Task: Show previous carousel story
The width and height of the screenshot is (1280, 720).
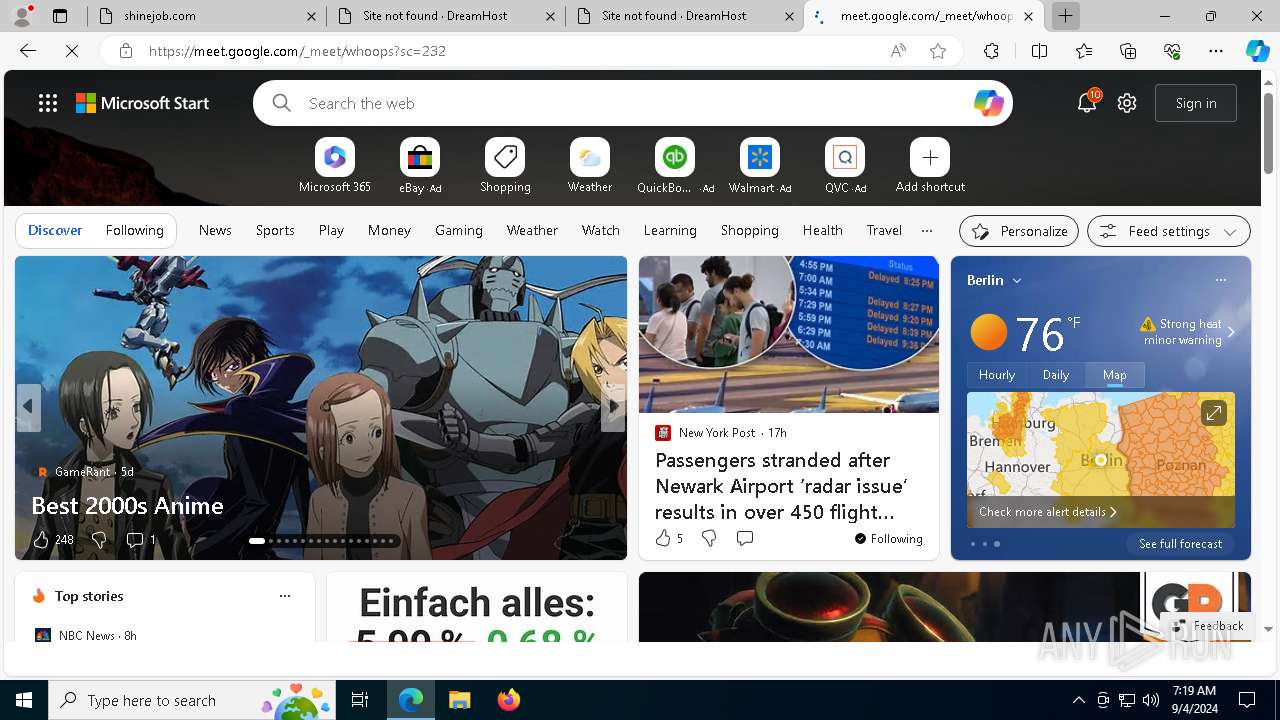Action: click(x=28, y=407)
